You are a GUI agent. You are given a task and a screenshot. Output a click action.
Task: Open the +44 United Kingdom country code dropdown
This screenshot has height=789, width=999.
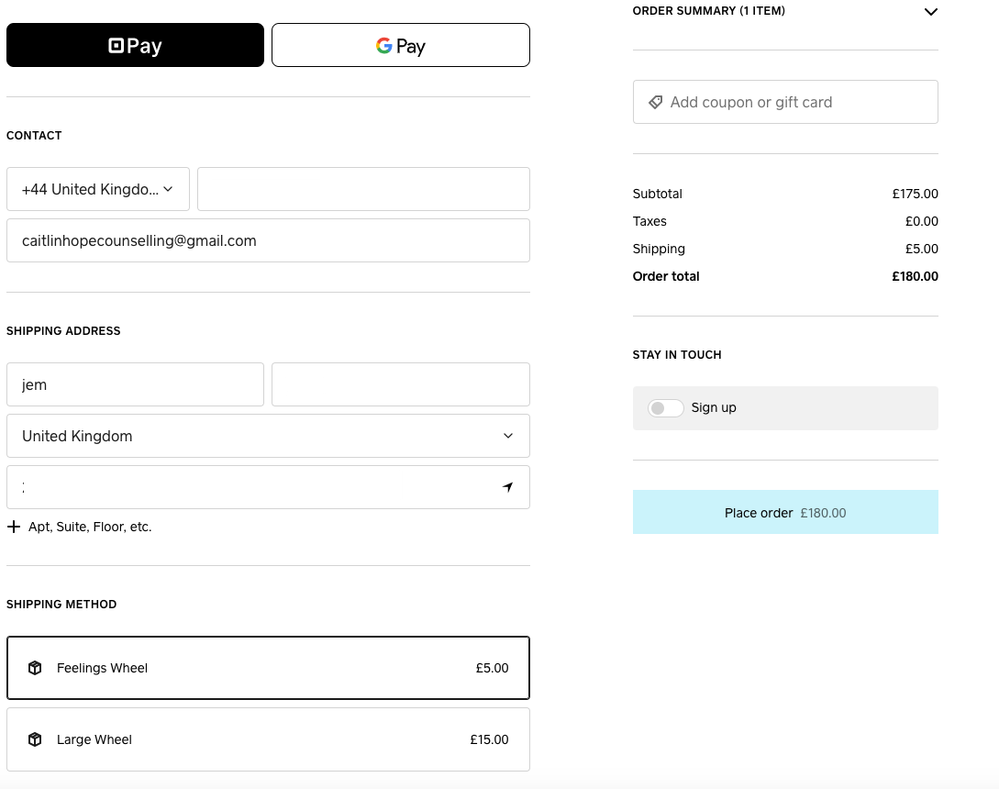pos(98,189)
